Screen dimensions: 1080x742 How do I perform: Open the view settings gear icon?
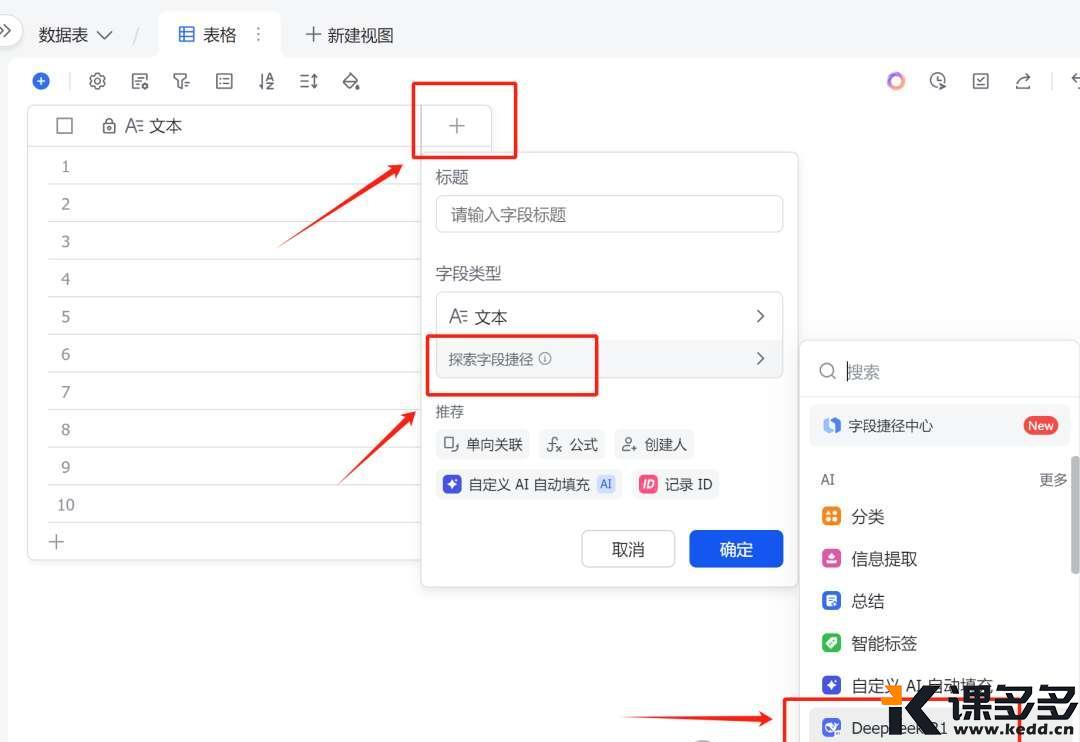coord(97,81)
